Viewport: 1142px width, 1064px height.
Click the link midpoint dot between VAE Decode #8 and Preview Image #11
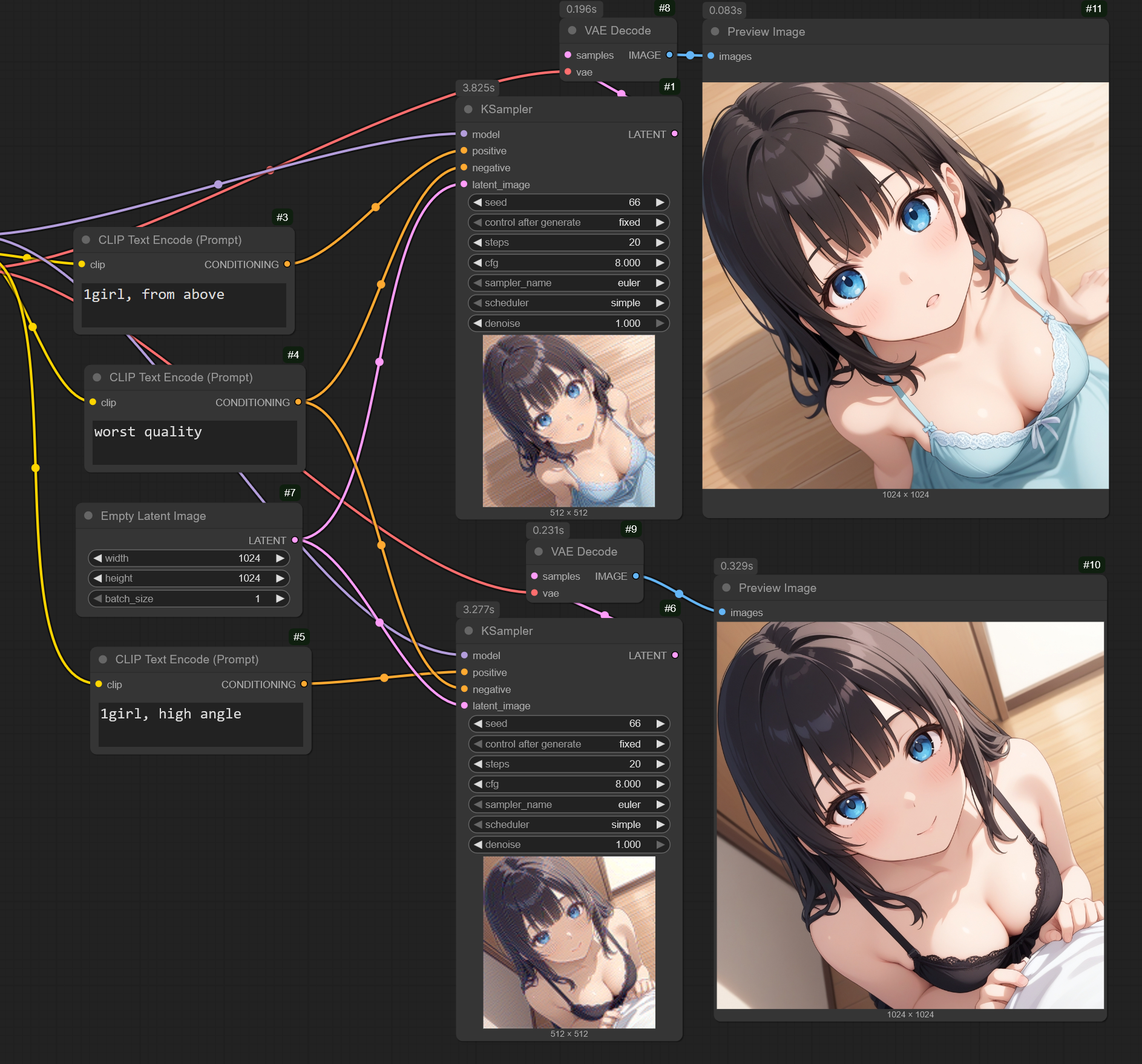point(690,55)
